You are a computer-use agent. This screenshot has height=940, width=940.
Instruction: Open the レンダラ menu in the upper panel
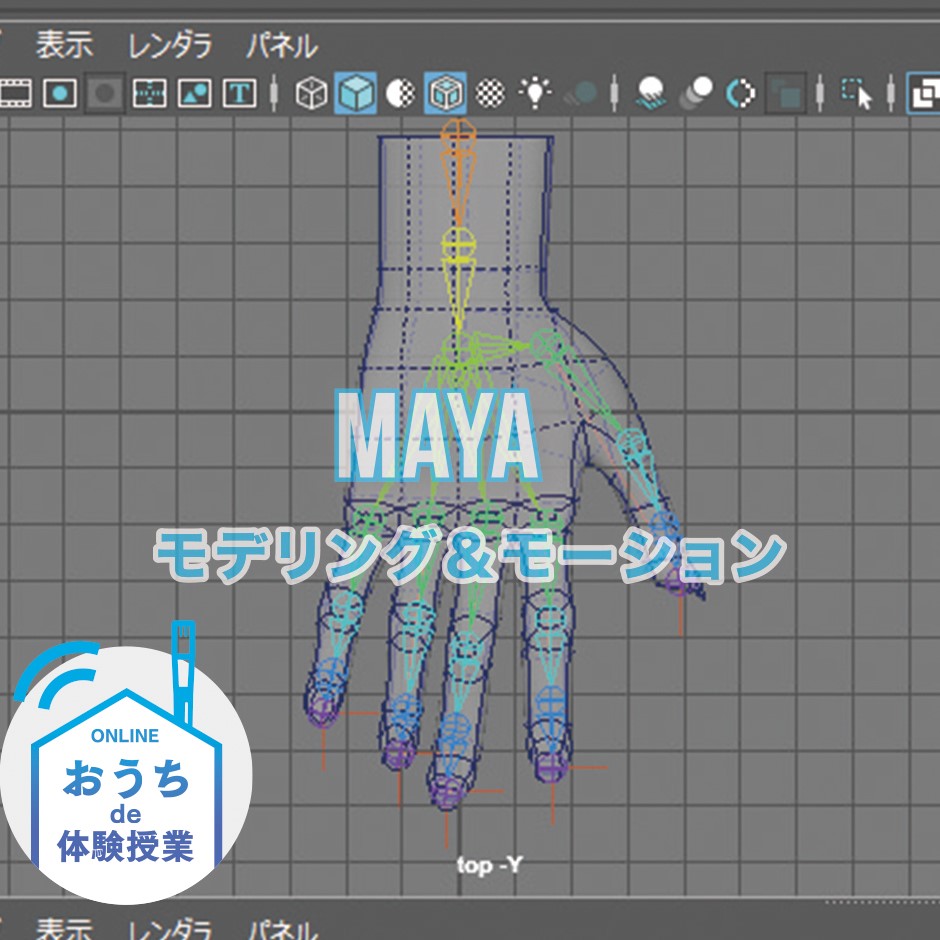coord(170,46)
